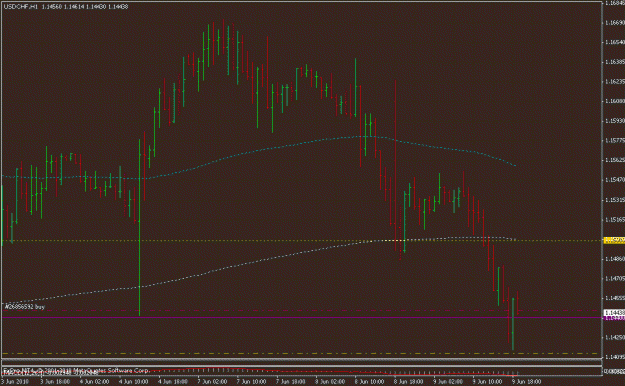Click the 1.14250 price scale label
This screenshot has height=386, width=625.
click(x=615, y=338)
